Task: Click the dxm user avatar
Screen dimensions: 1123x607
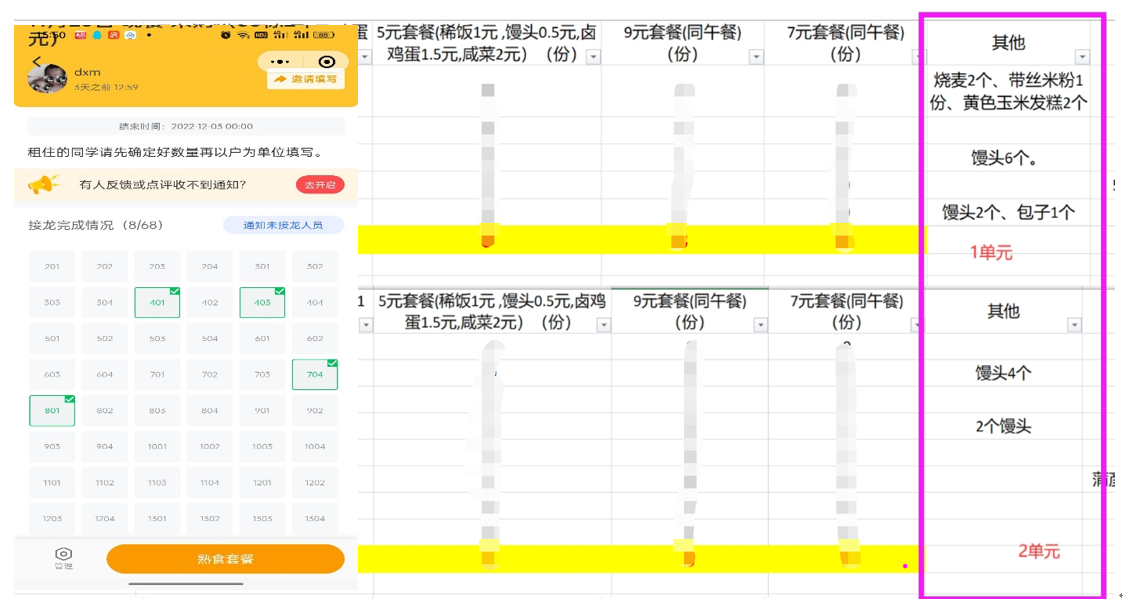Action: click(47, 80)
